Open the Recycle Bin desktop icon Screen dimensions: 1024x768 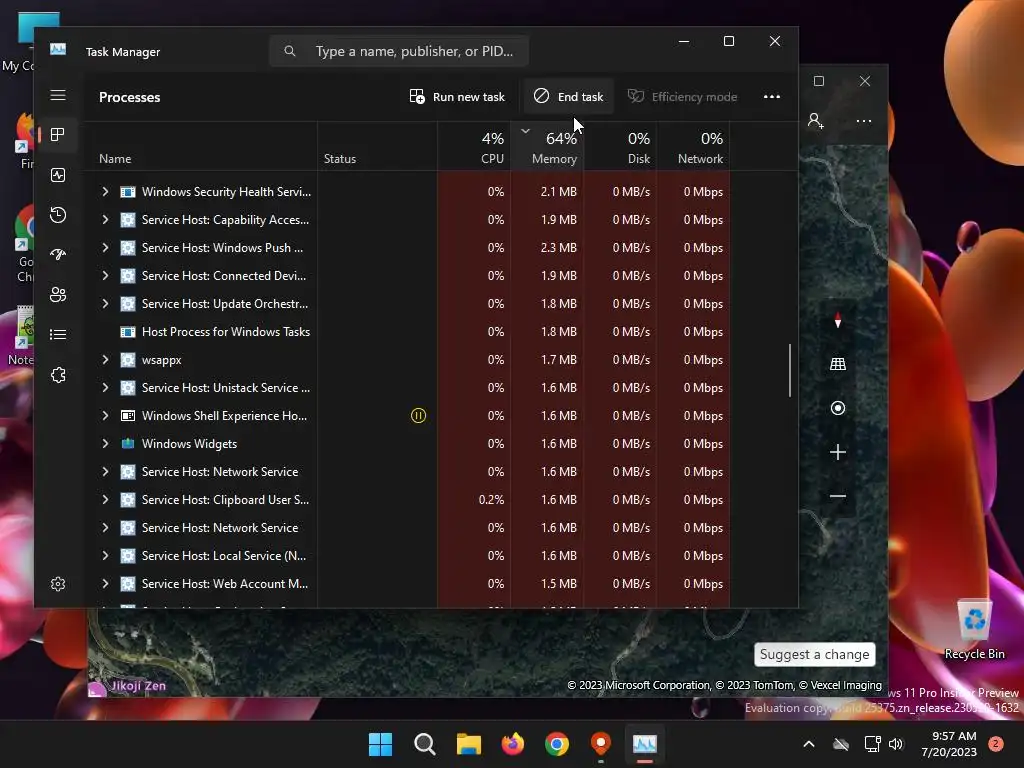pos(974,630)
